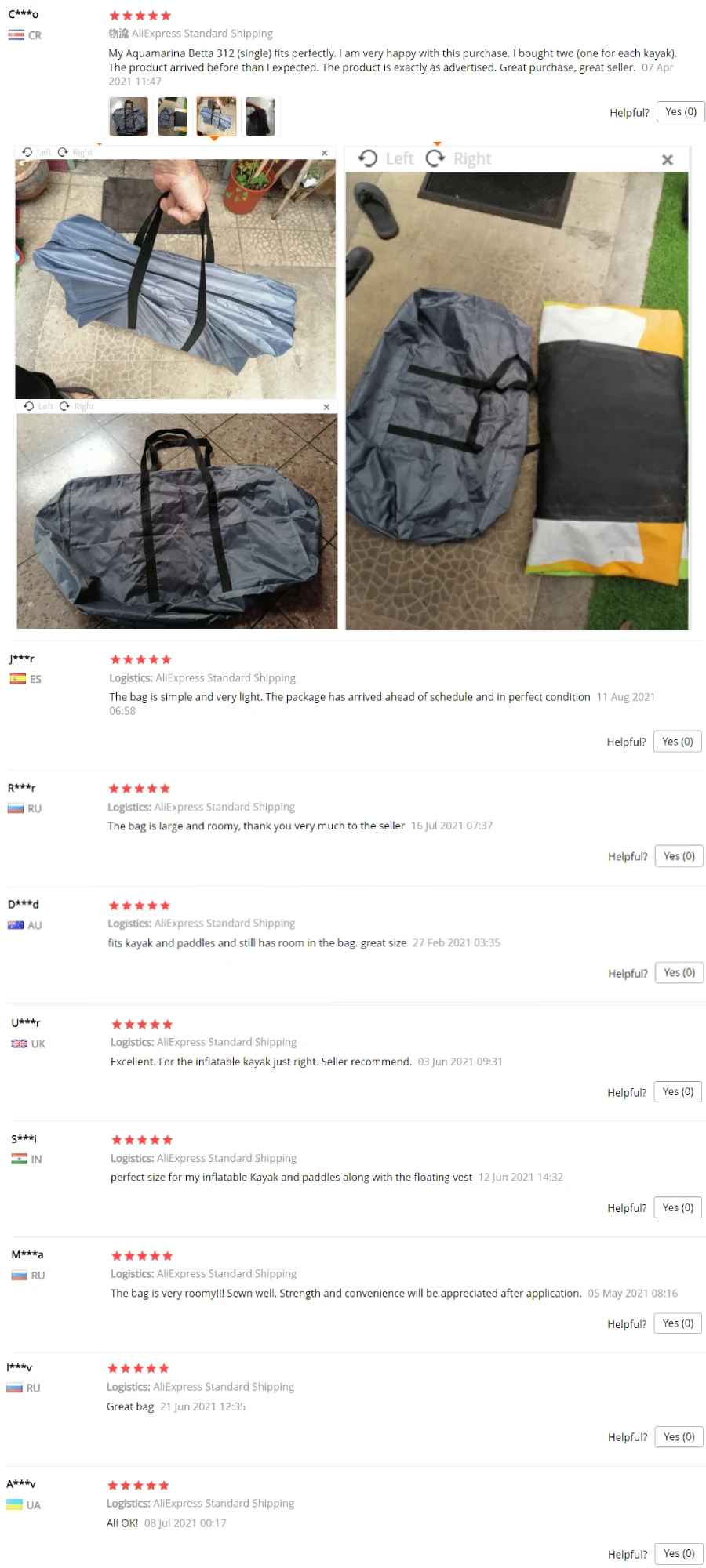Select the highlighted third review thumbnail

point(217,116)
